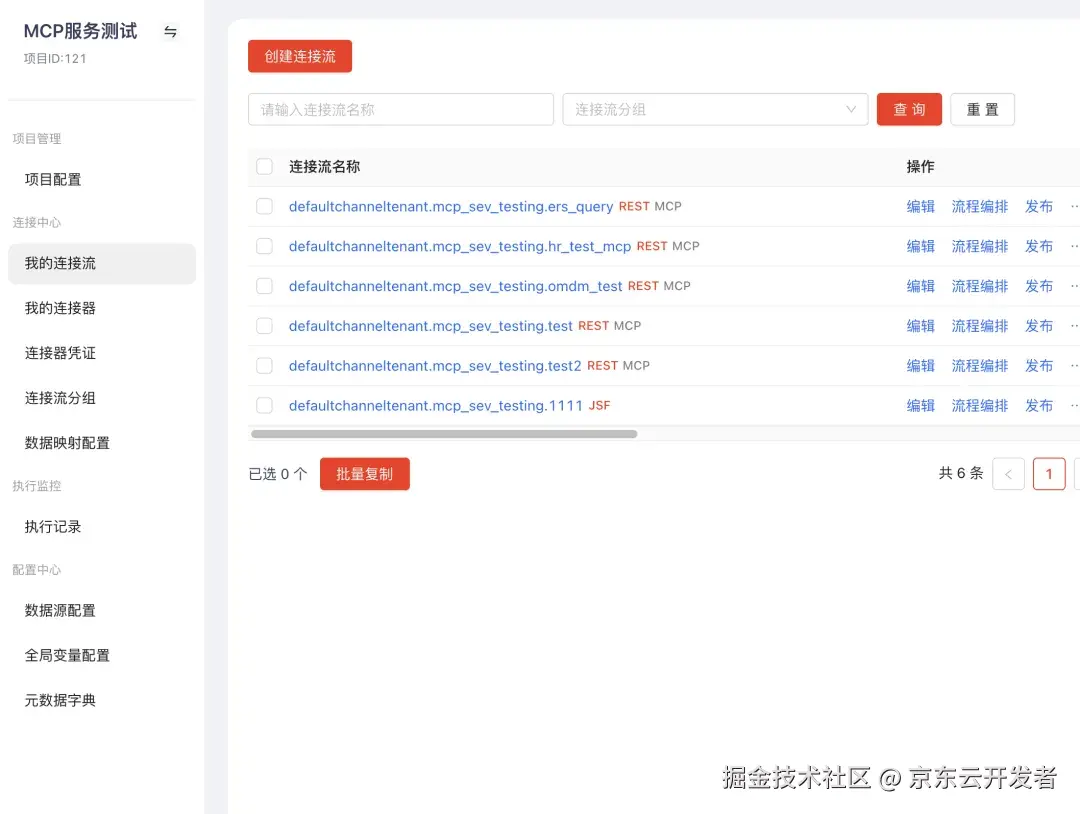This screenshot has width=1080, height=814.
Task: Open more actions (…) for the 1111 flow row
Action: pyautogui.click(x=1074, y=405)
